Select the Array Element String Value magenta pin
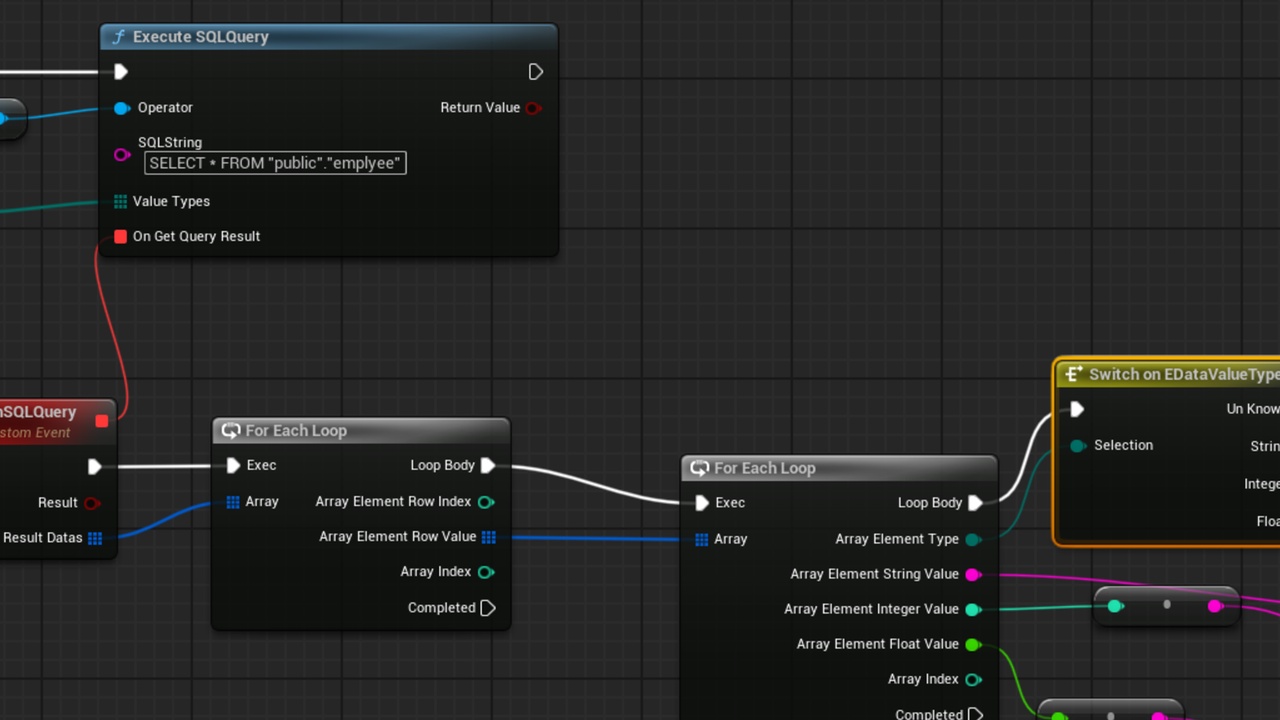This screenshot has height=720, width=1280. [972, 574]
